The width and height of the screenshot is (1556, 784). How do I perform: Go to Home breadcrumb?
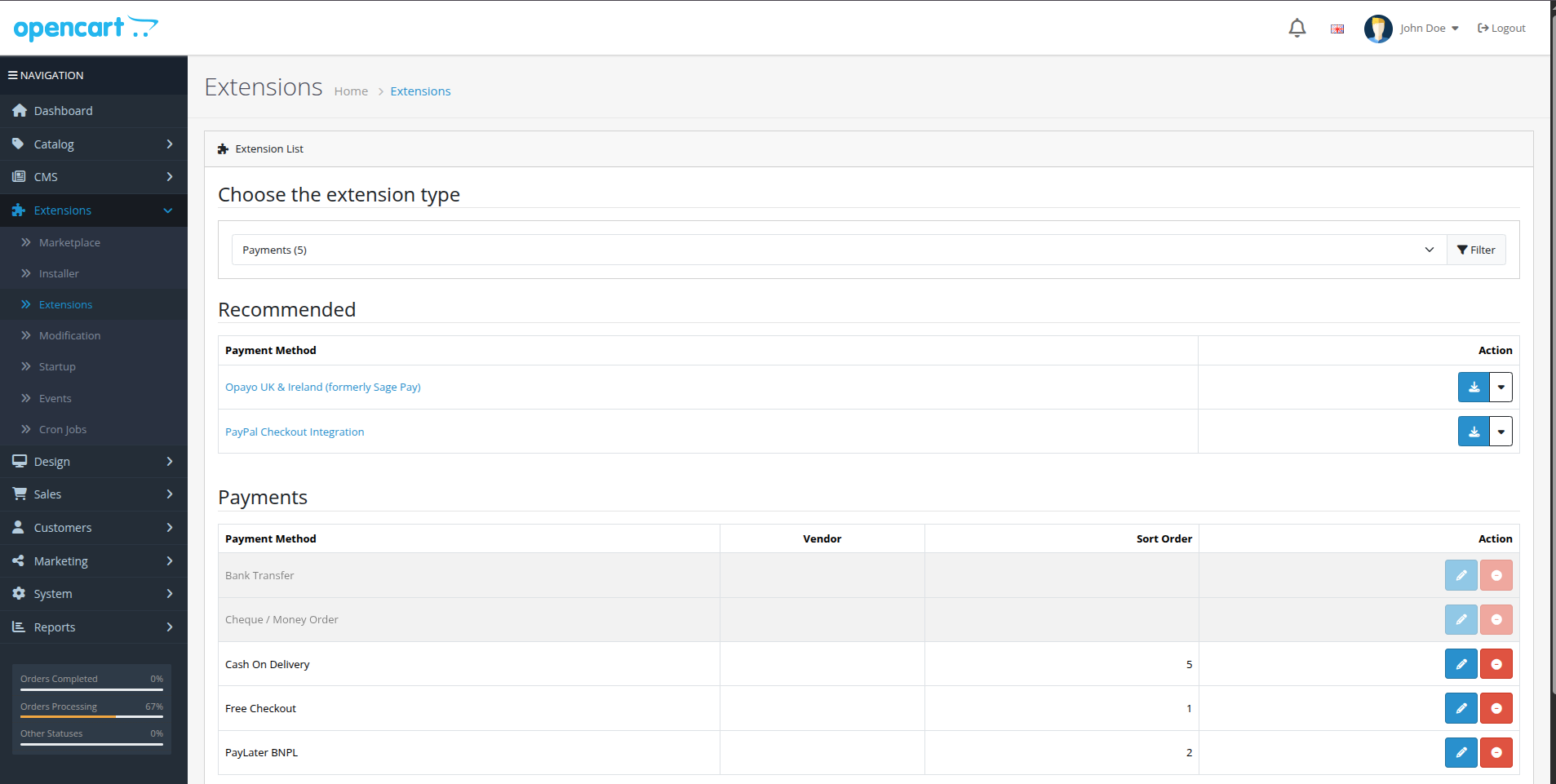point(351,91)
